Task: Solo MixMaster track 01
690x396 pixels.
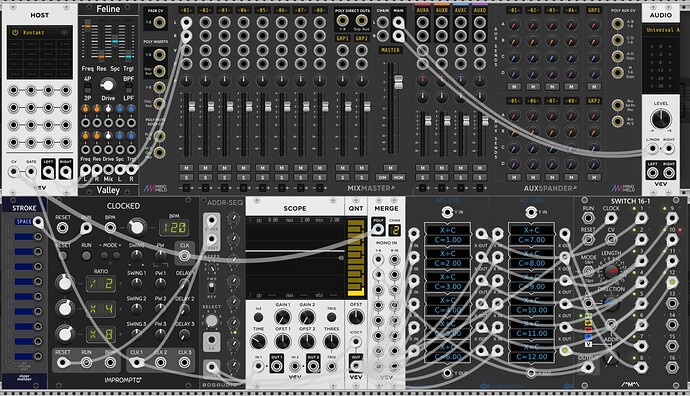Action: 187,177
